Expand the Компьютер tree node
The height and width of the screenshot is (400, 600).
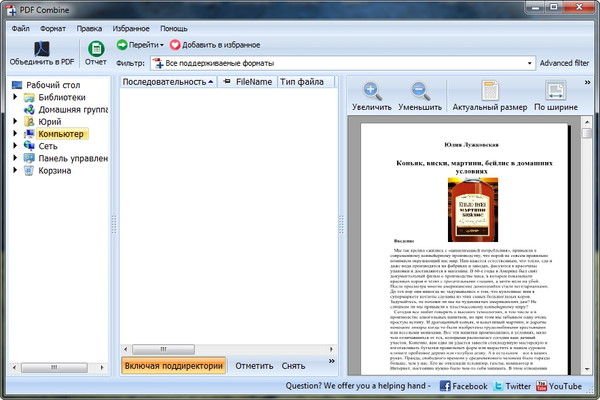(x=15, y=133)
